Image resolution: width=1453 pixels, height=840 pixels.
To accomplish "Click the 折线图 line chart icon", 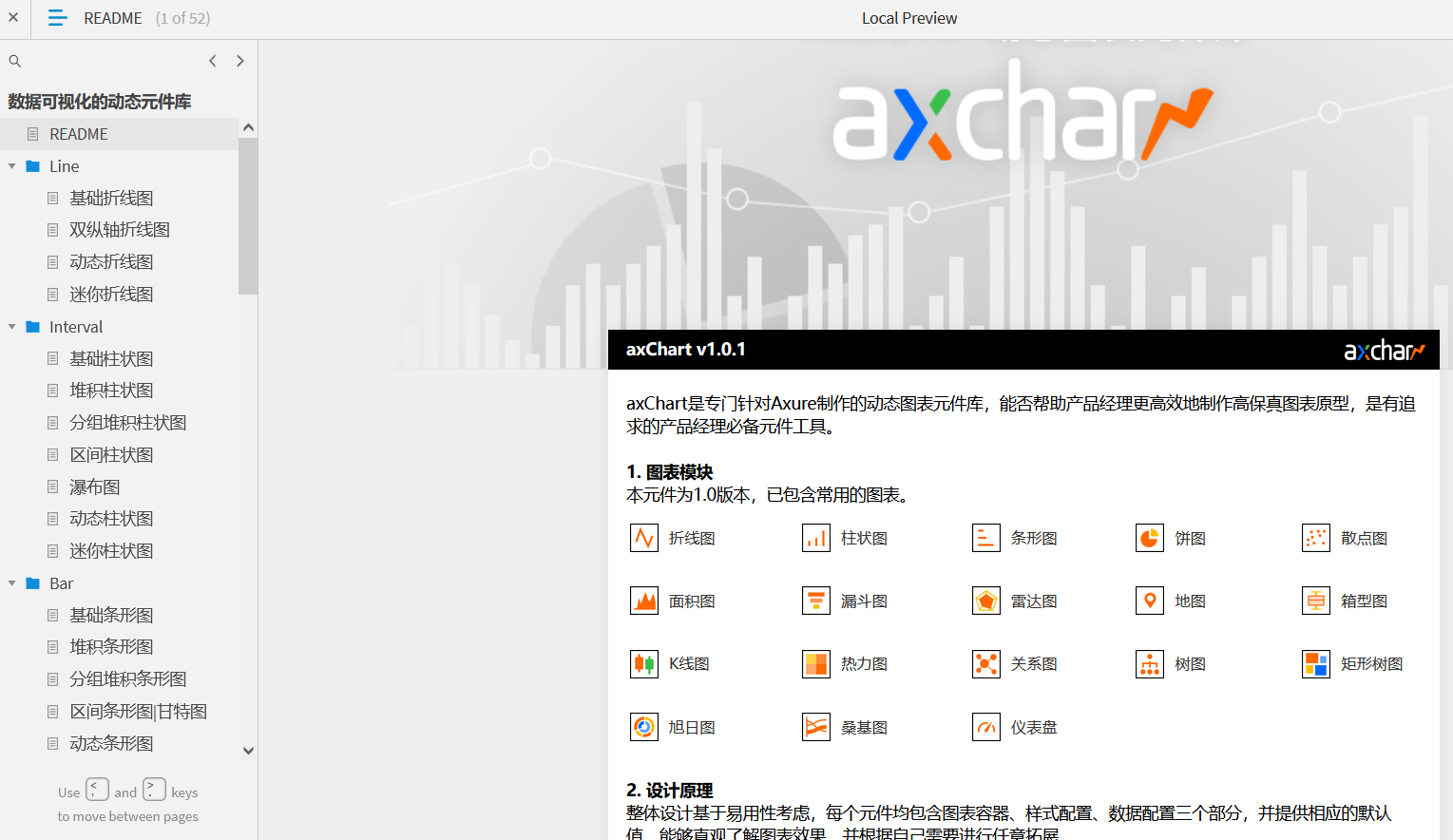I will (x=644, y=538).
